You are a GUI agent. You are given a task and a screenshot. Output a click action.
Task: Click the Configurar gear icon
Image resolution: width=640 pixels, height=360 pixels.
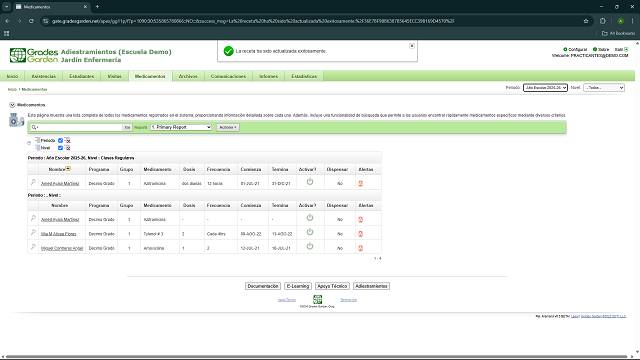[565, 49]
